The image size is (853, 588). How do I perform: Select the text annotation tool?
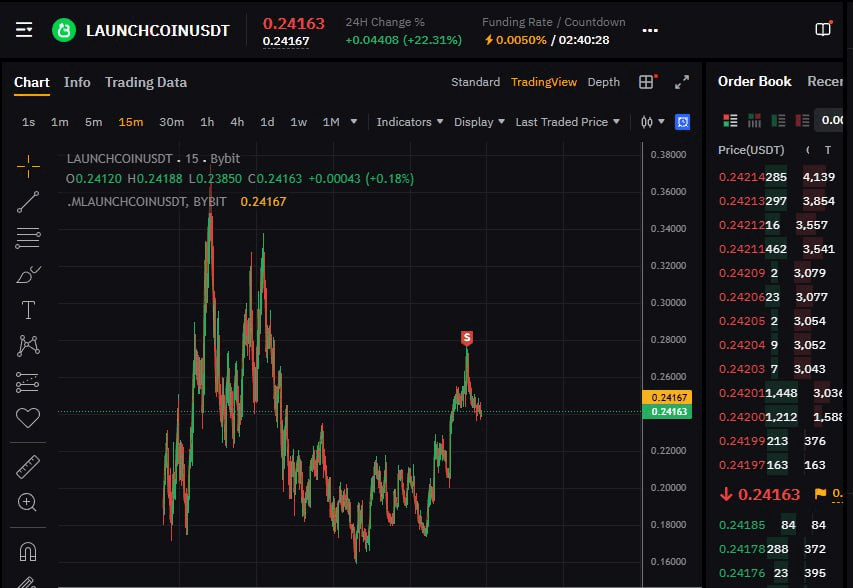28,310
